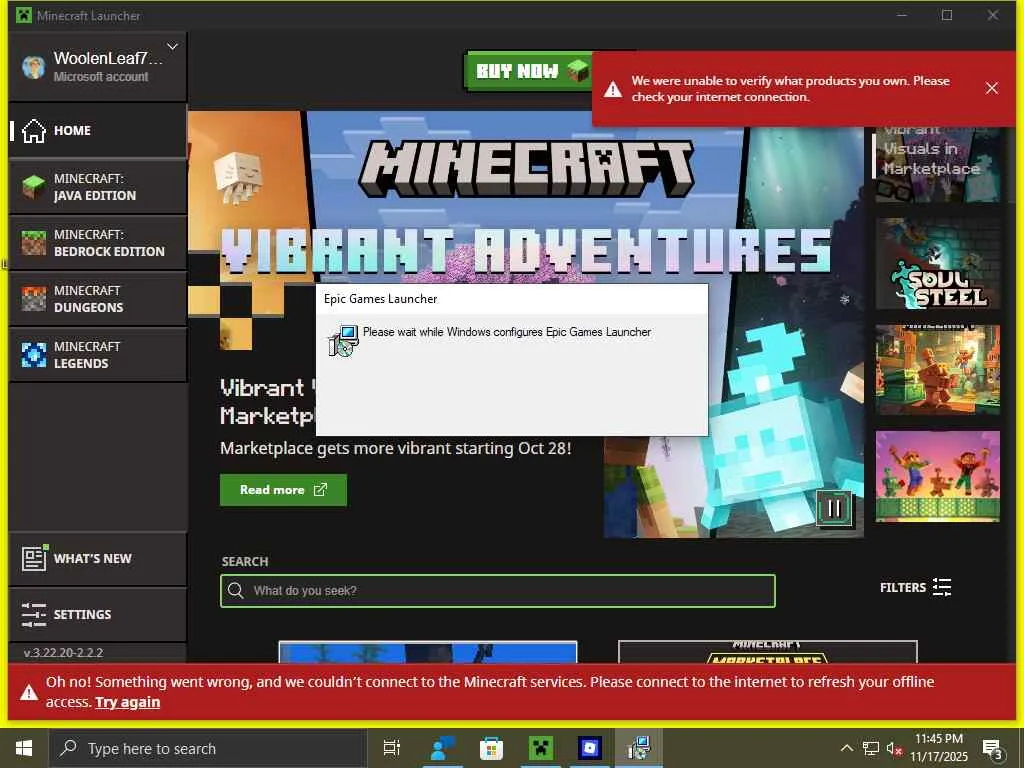
Task: Click the Epic Games installer icon in dialog
Action: click(343, 340)
